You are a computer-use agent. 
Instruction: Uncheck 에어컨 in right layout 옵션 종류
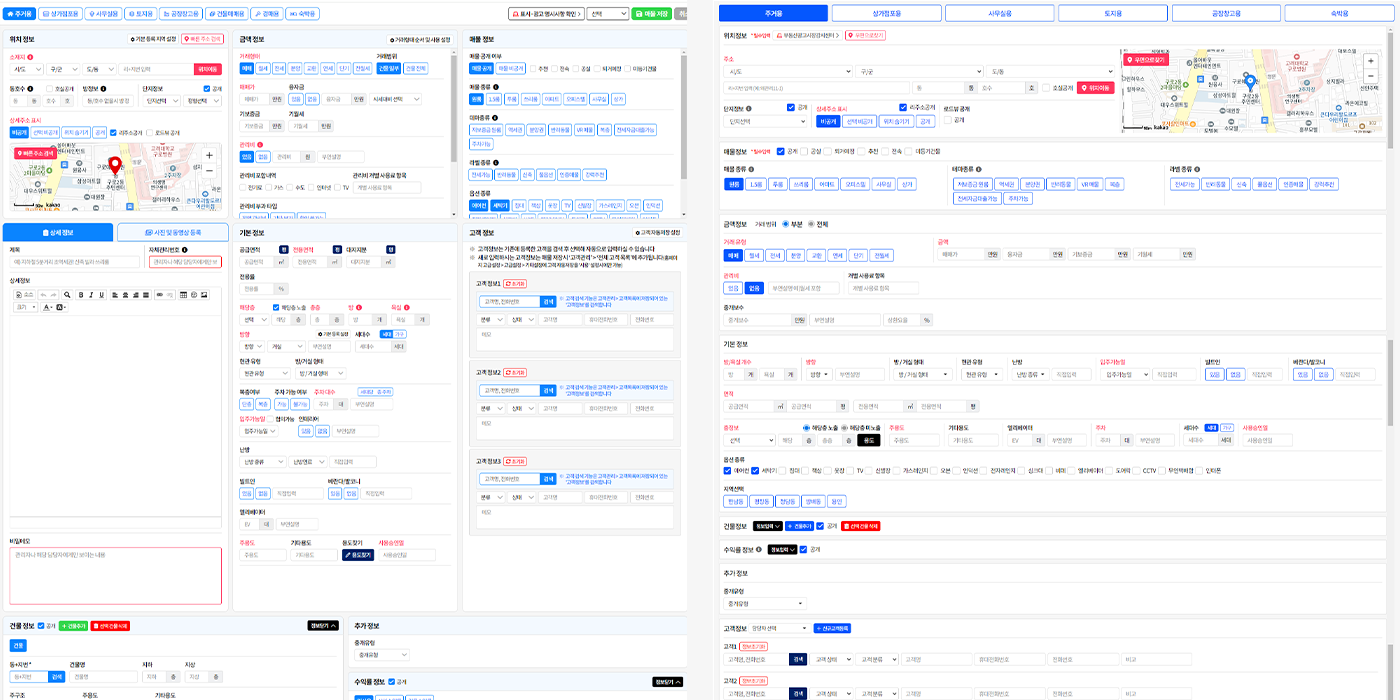tap(727, 470)
